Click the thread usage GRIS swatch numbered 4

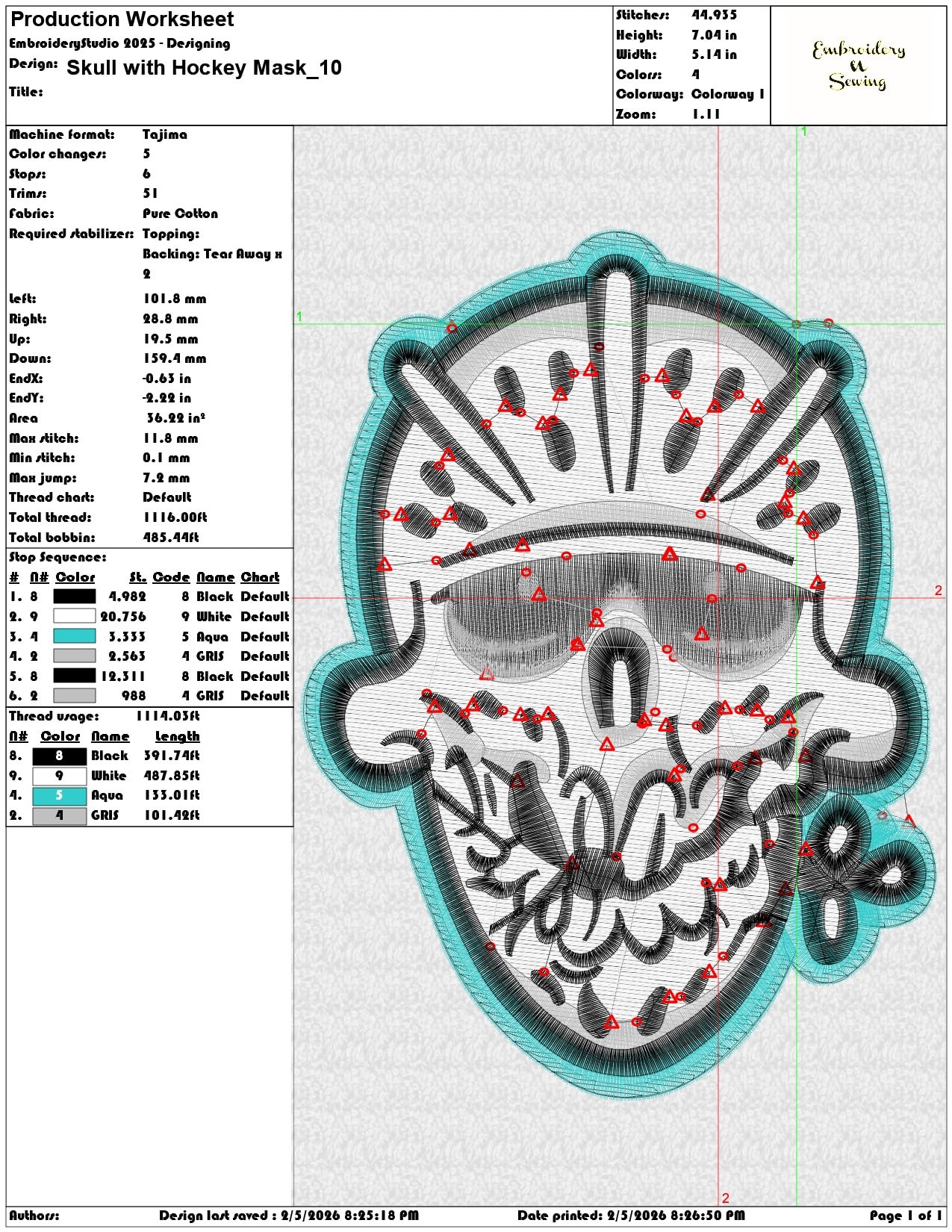60,815
